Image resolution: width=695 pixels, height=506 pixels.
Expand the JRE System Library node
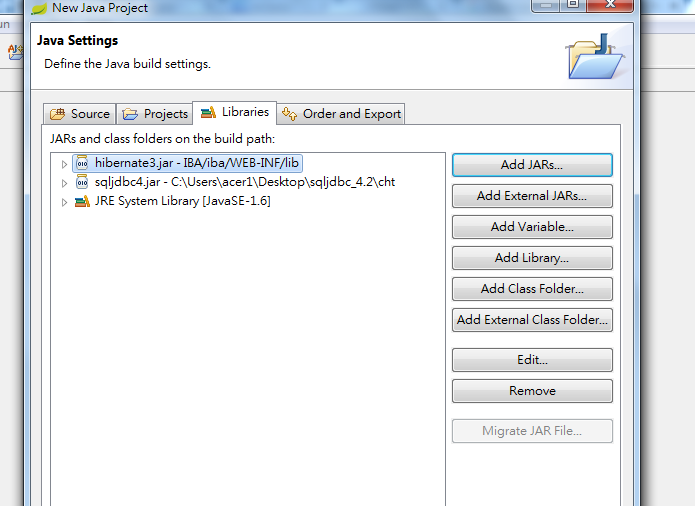click(x=65, y=202)
